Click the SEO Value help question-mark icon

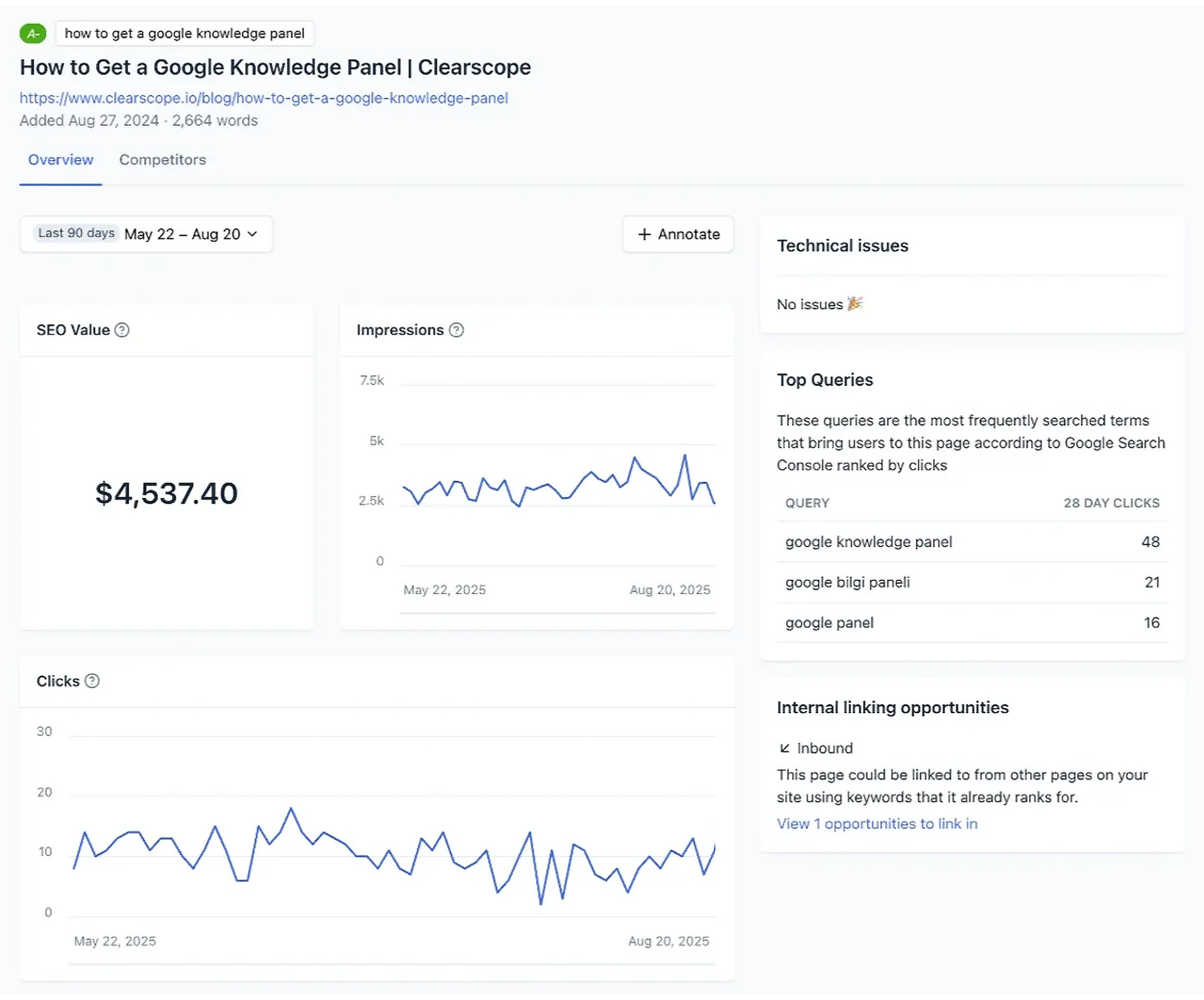tap(121, 330)
